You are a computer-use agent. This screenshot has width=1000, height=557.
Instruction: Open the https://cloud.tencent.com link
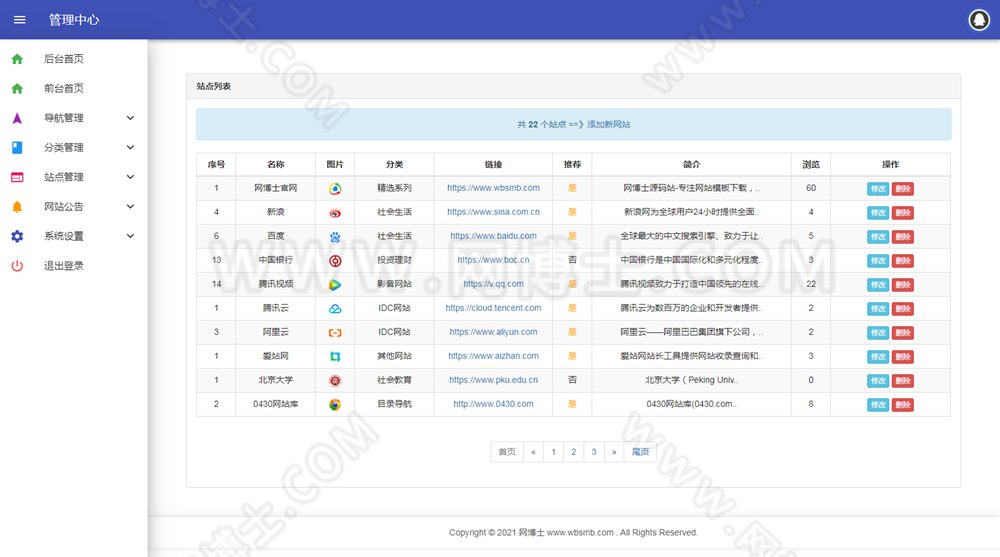point(493,308)
